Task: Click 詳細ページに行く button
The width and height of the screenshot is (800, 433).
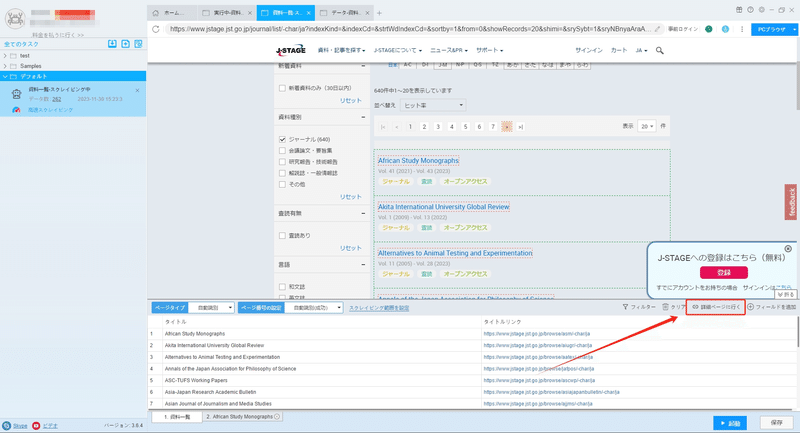Action: [715, 307]
